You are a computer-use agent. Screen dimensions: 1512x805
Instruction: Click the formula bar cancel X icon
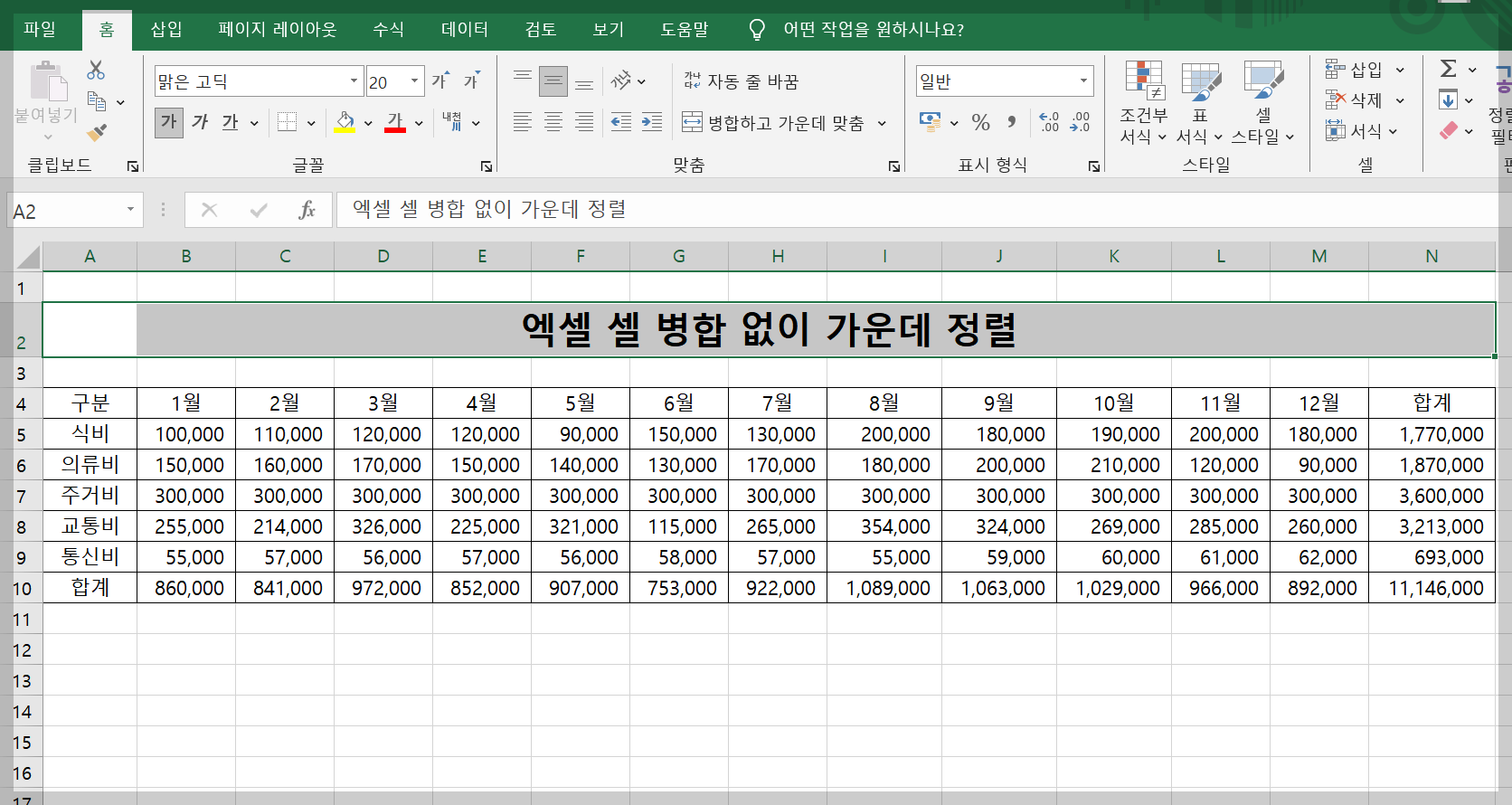click(x=209, y=210)
